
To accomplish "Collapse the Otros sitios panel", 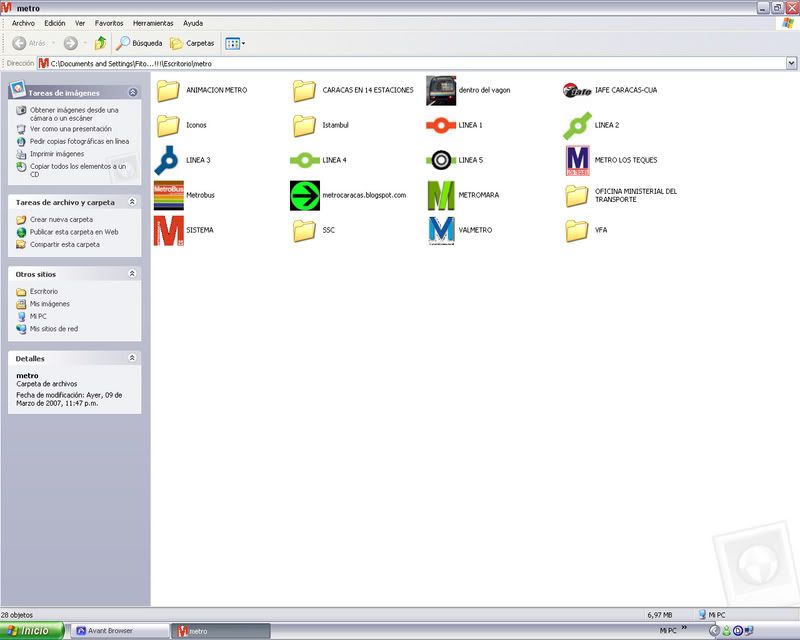I will coord(133,273).
